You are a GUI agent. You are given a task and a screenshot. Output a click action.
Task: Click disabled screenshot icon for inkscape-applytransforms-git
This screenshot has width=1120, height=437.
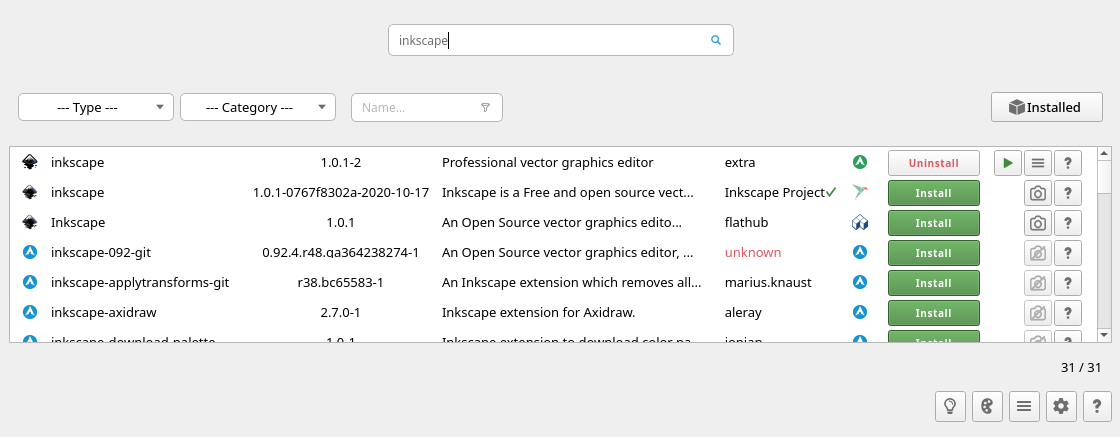[1038, 283]
